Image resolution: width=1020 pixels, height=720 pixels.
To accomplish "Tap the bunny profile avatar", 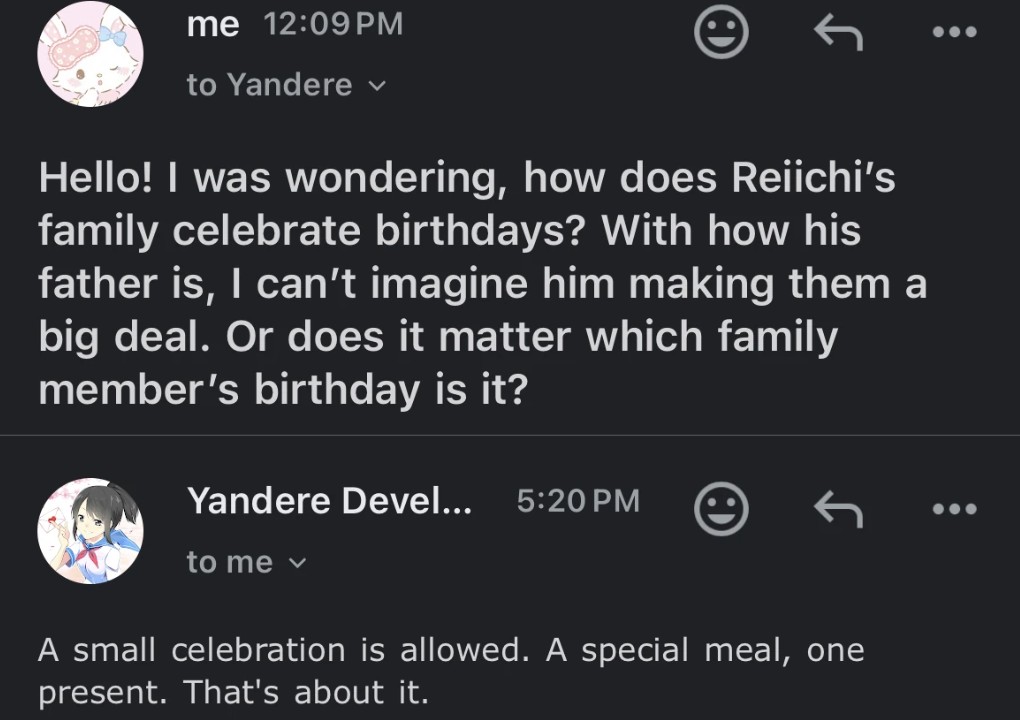I will (x=90, y=54).
